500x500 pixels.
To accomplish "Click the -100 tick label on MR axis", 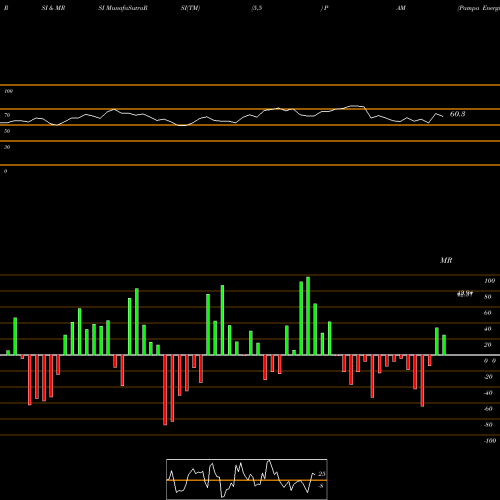I will (x=489, y=441).
